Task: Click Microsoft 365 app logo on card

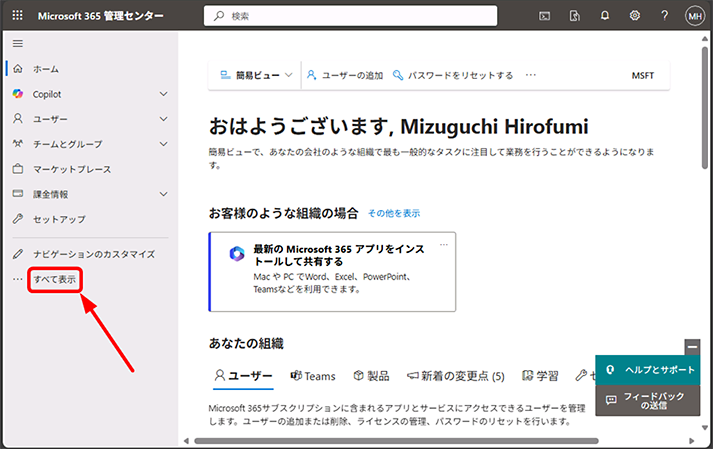Action: coord(237,253)
